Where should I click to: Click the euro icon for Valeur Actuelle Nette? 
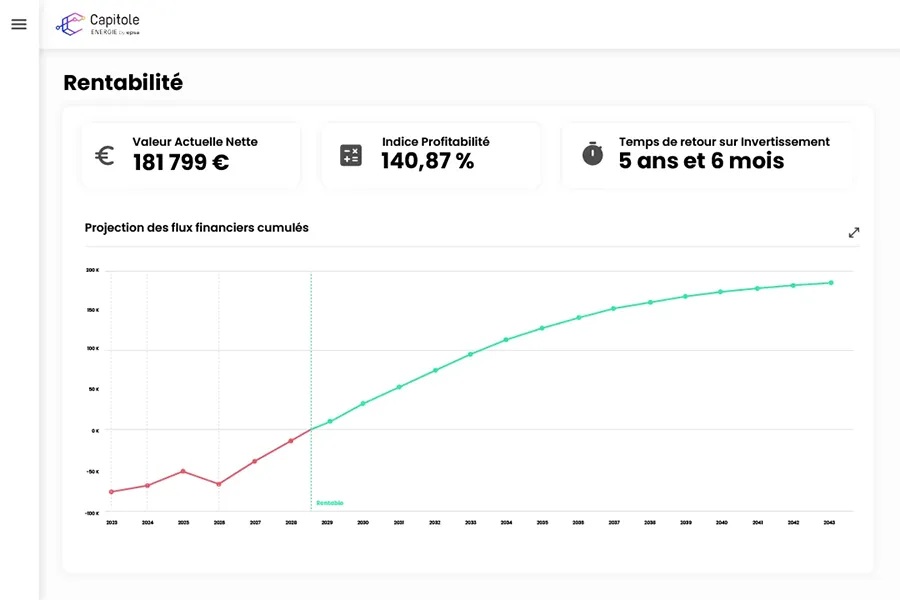pyautogui.click(x=105, y=155)
